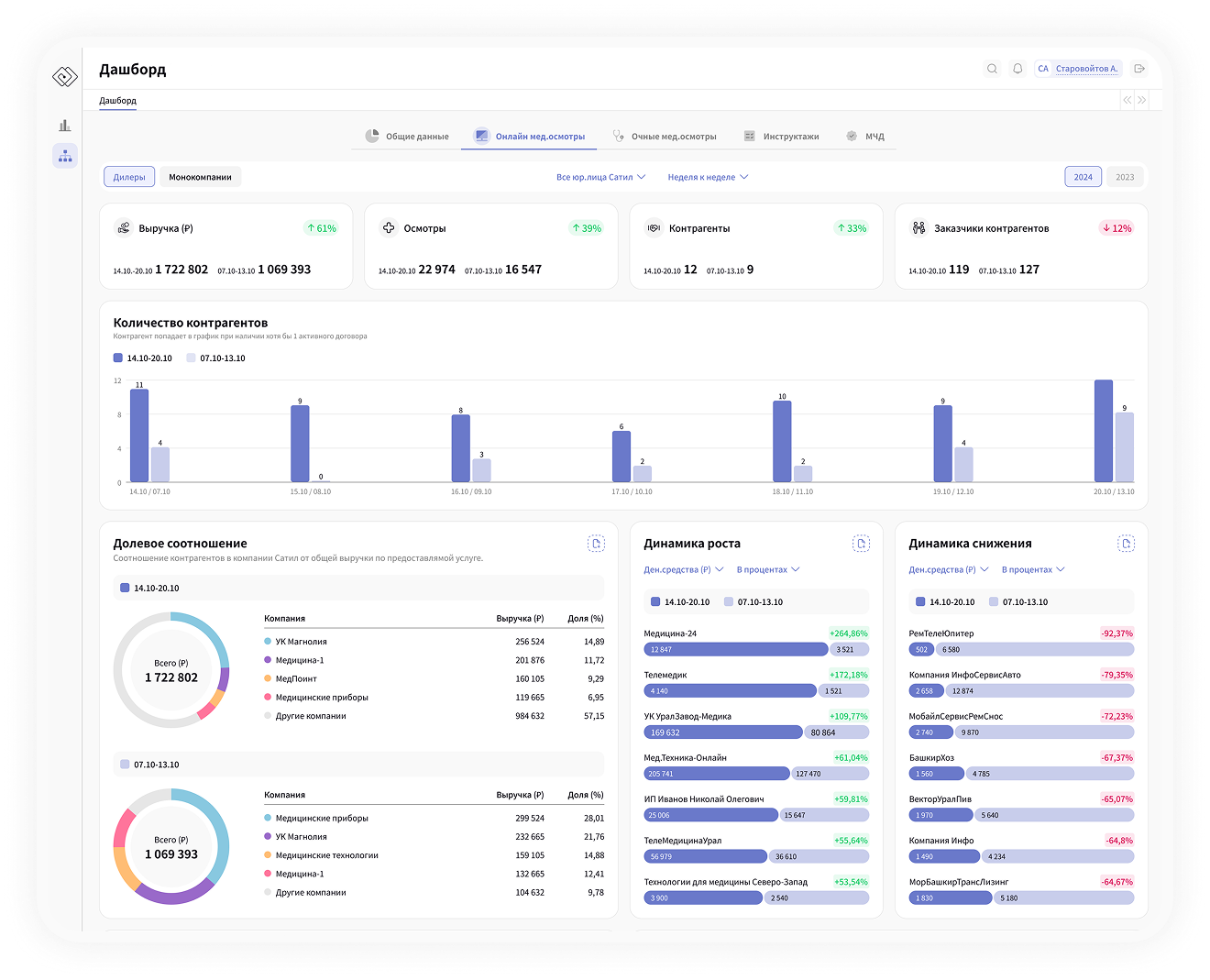Open the Неделя к неделе dropdown
1210x980 pixels.
pos(708,177)
